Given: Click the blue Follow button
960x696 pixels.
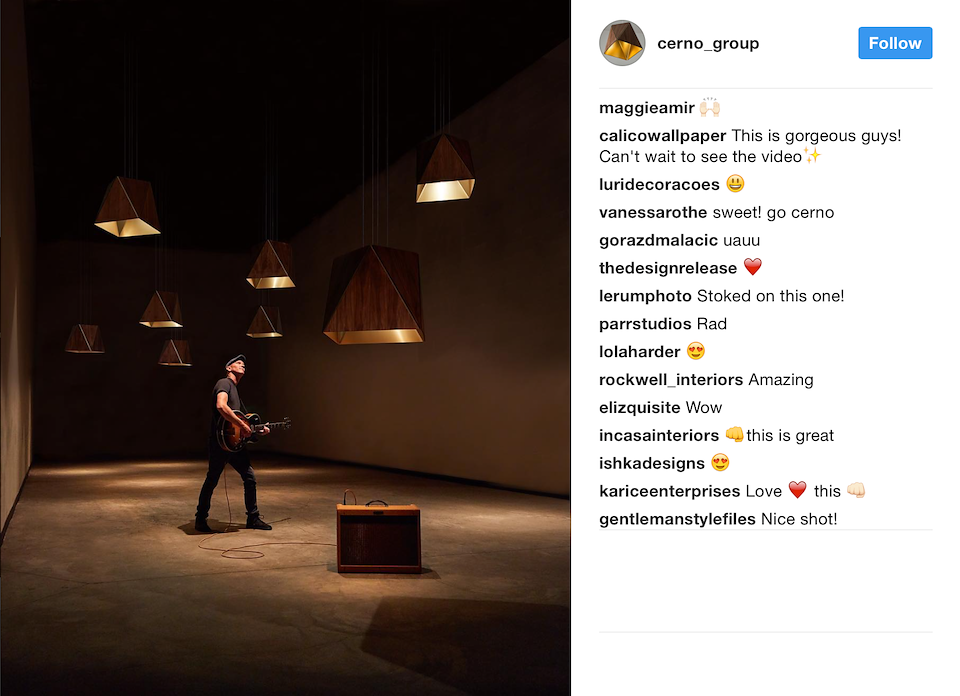Looking at the screenshot, I should (894, 43).
